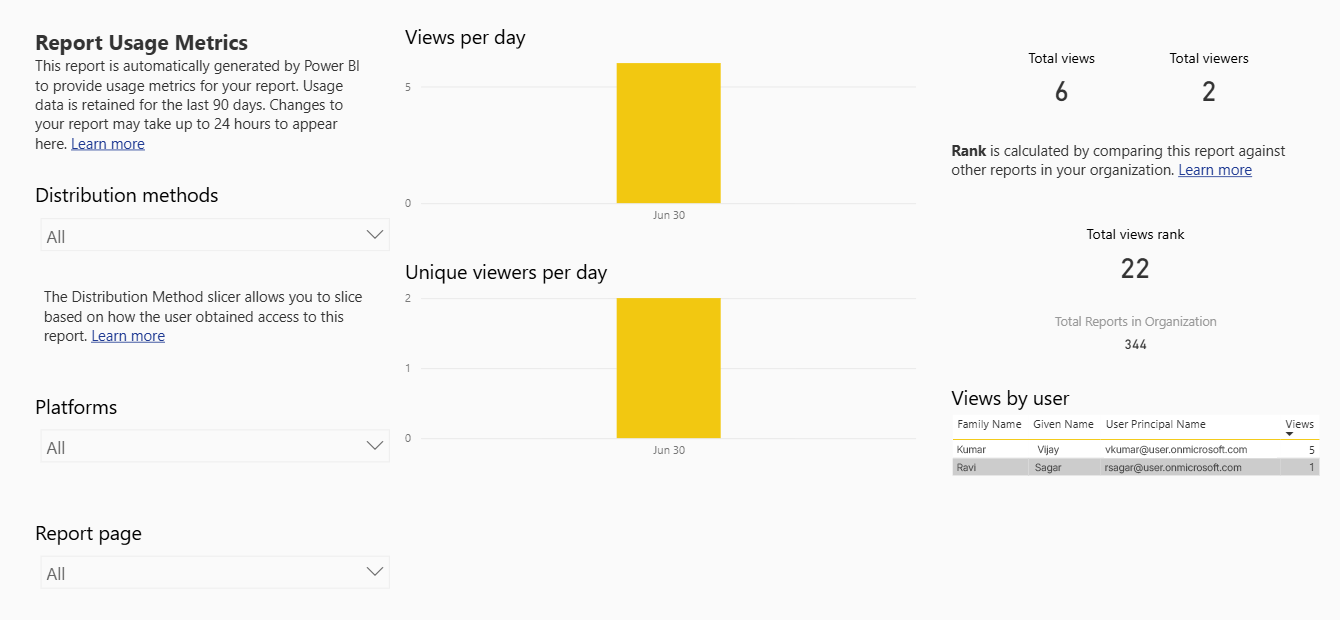Sort by User Principal Name column
The width and height of the screenshot is (1340, 620).
pos(1155,424)
